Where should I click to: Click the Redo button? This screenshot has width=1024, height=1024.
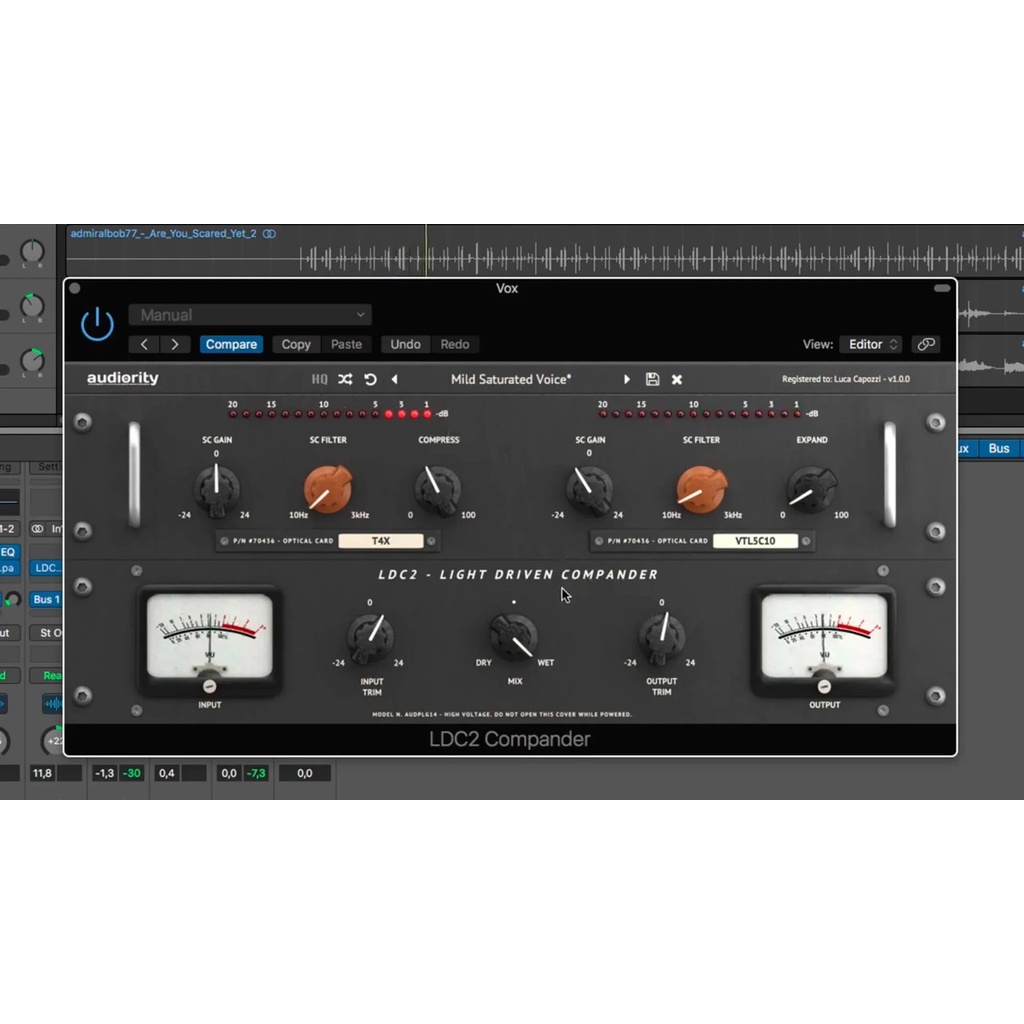pos(455,344)
